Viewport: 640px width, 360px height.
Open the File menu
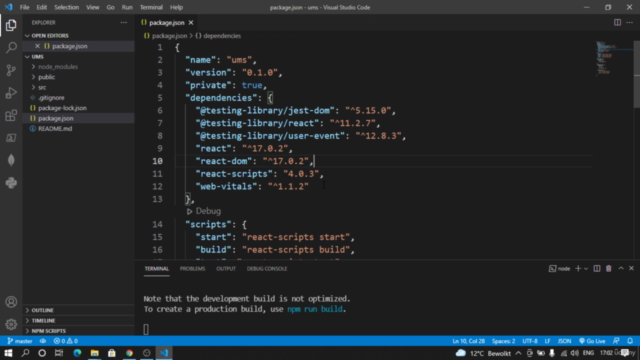pos(24,7)
